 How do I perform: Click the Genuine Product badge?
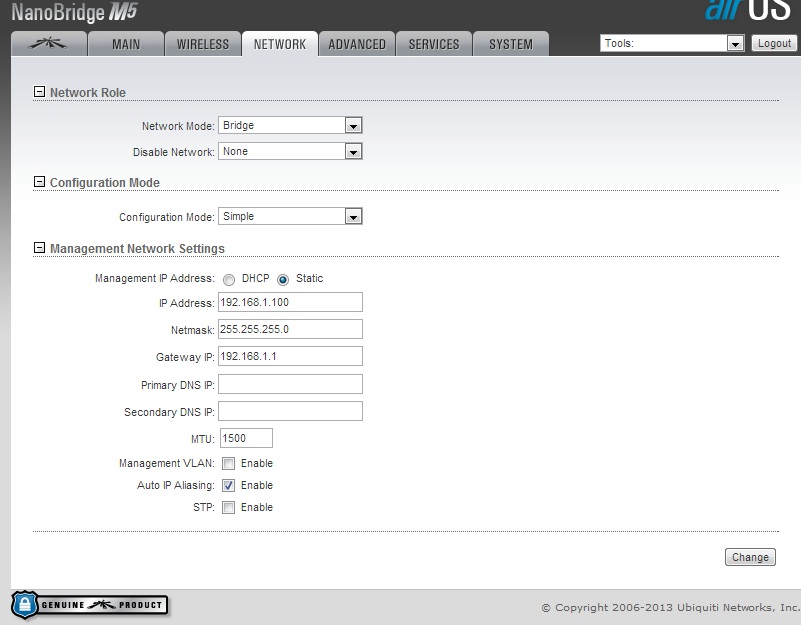[x=90, y=605]
